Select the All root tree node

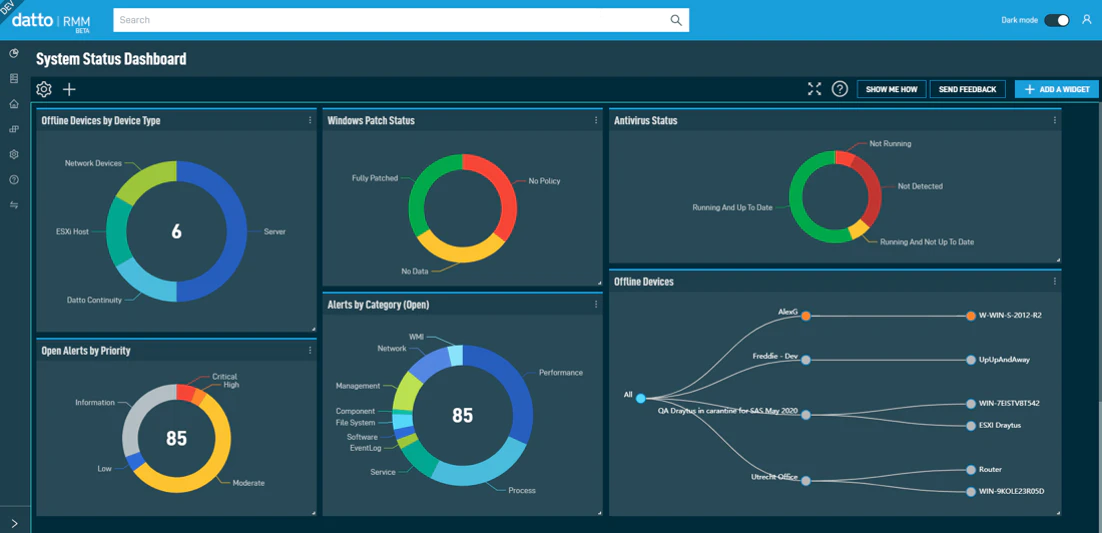(640, 399)
